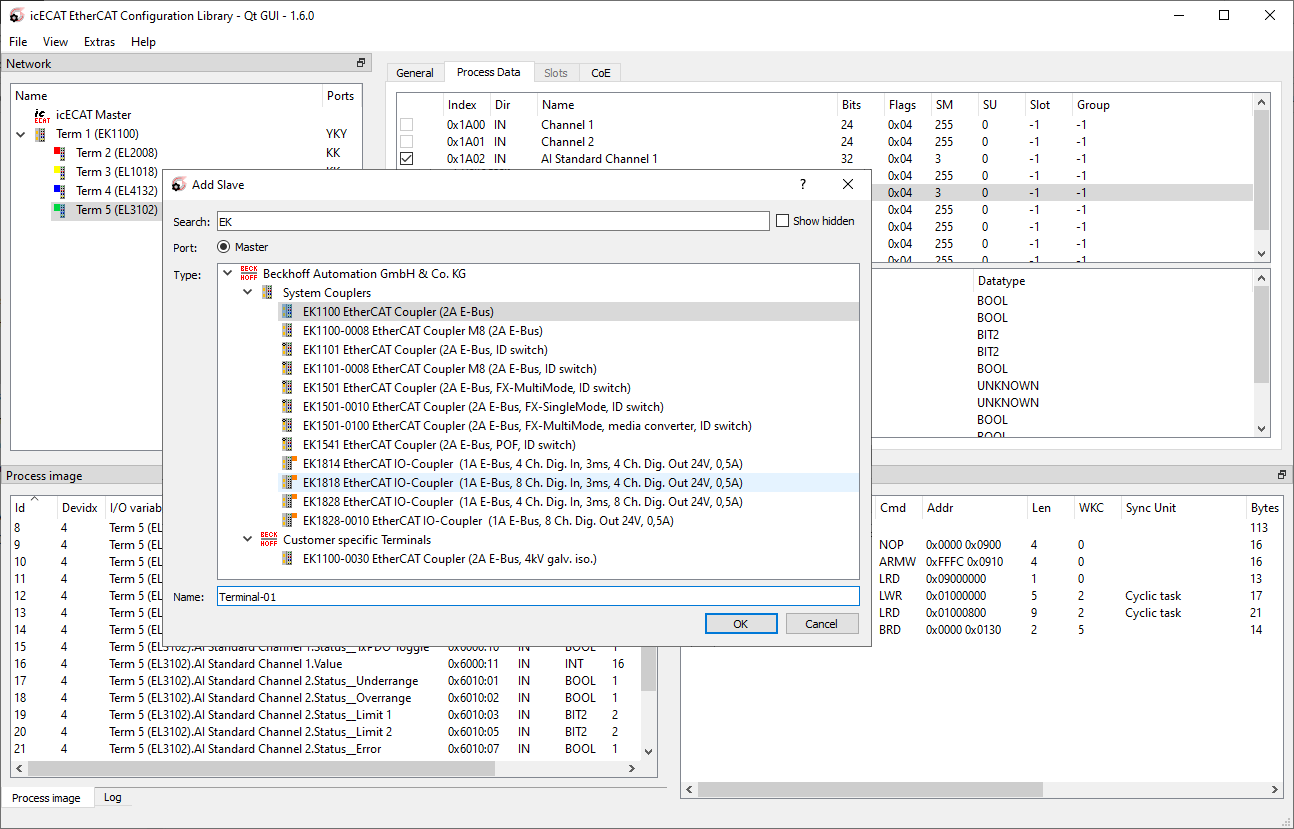
Task: Open the Help menu
Action: (x=144, y=42)
